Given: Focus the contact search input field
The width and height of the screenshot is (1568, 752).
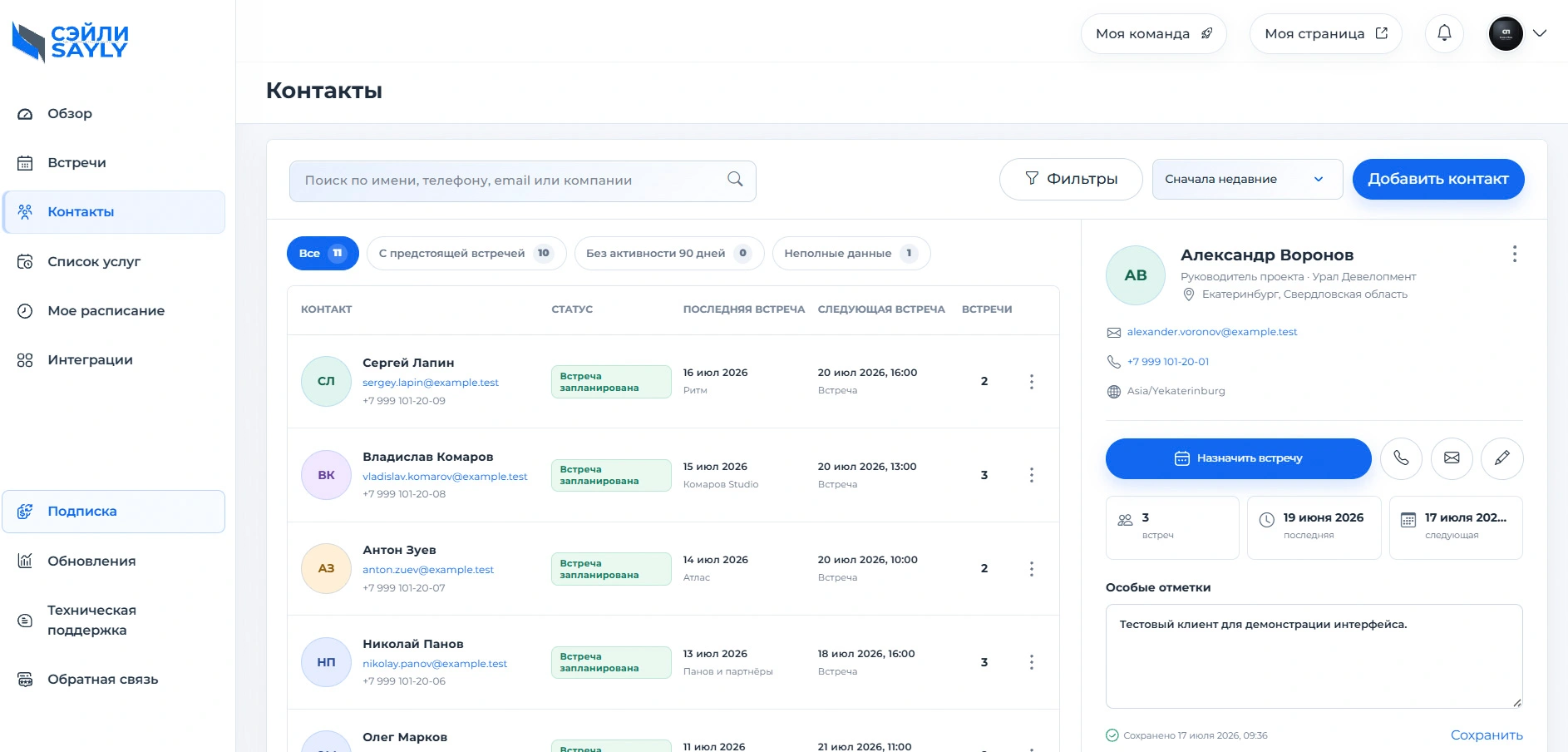Looking at the screenshot, I should point(522,181).
